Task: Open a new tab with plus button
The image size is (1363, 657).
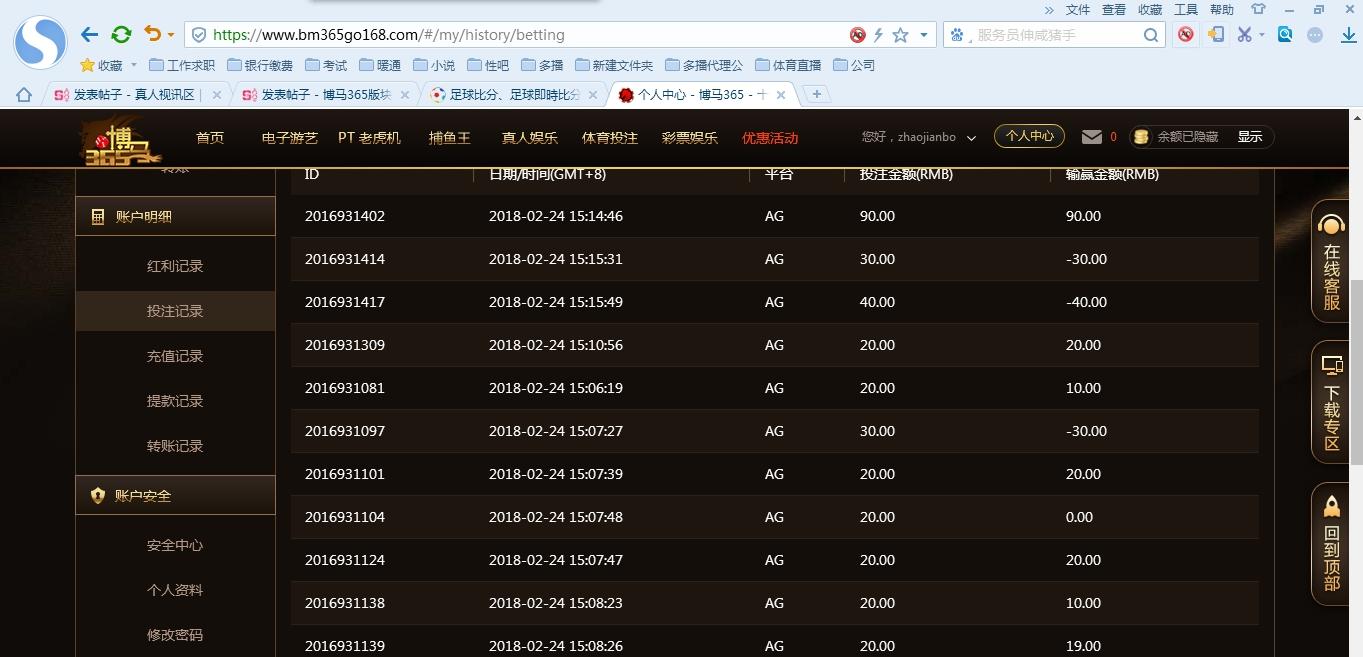Action: (x=817, y=94)
